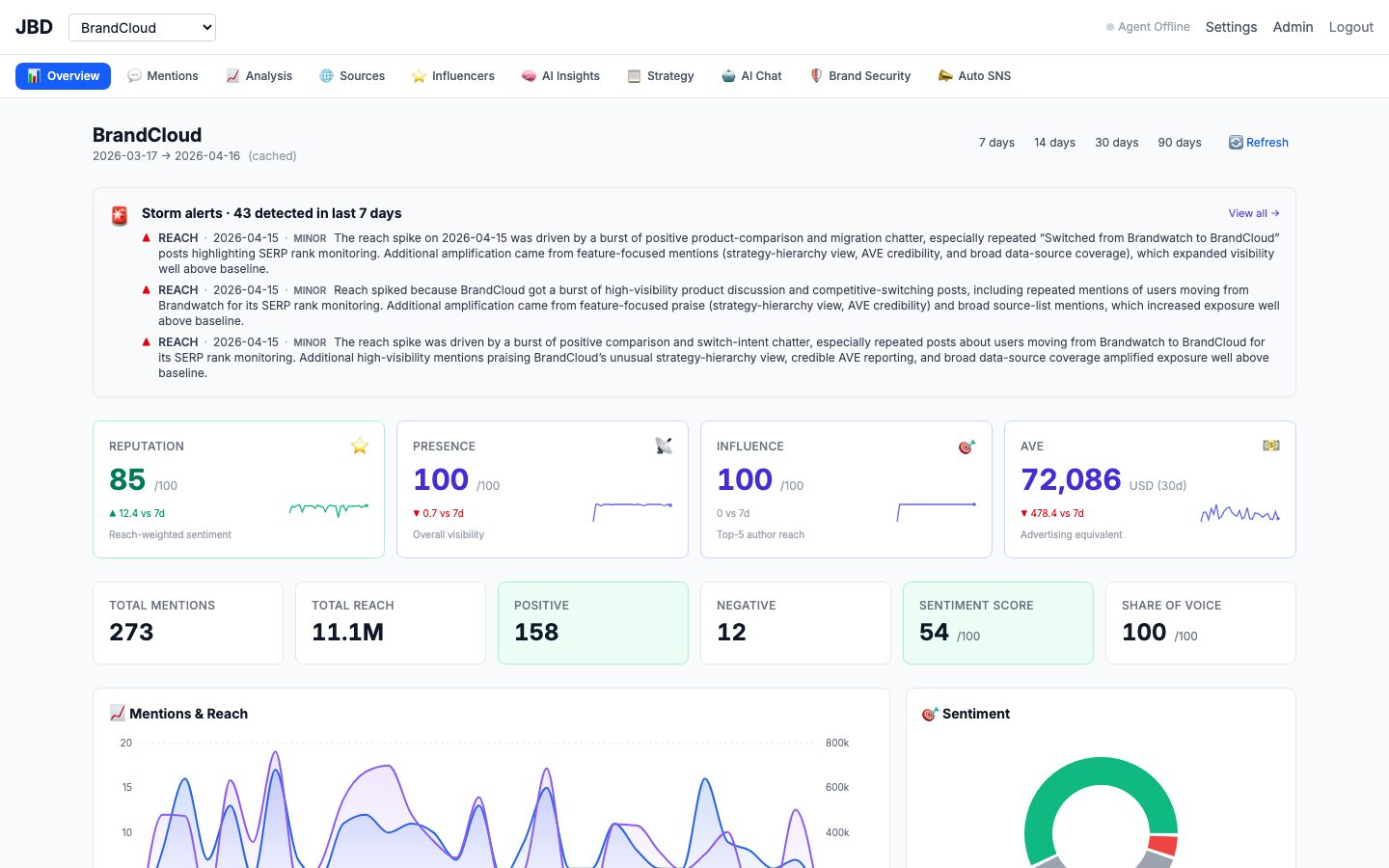Open the Sources tab
The image size is (1389, 868).
pyautogui.click(x=352, y=76)
